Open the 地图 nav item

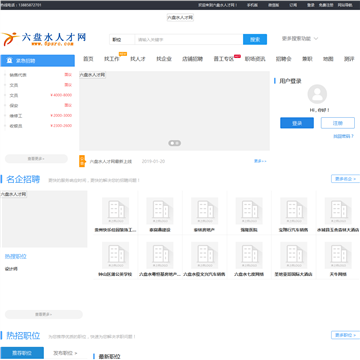328,59
